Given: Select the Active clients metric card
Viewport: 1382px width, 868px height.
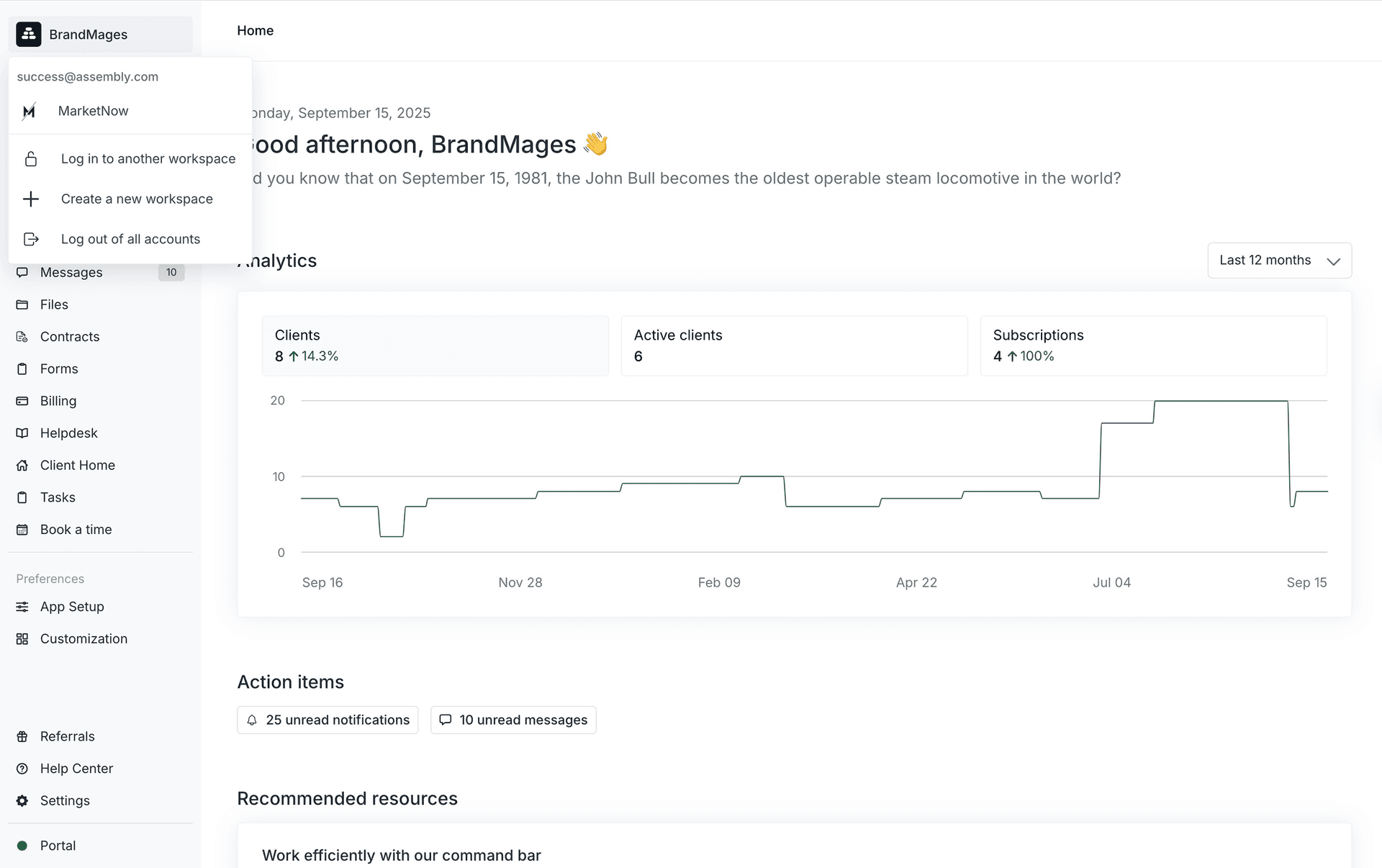Looking at the screenshot, I should coord(794,345).
